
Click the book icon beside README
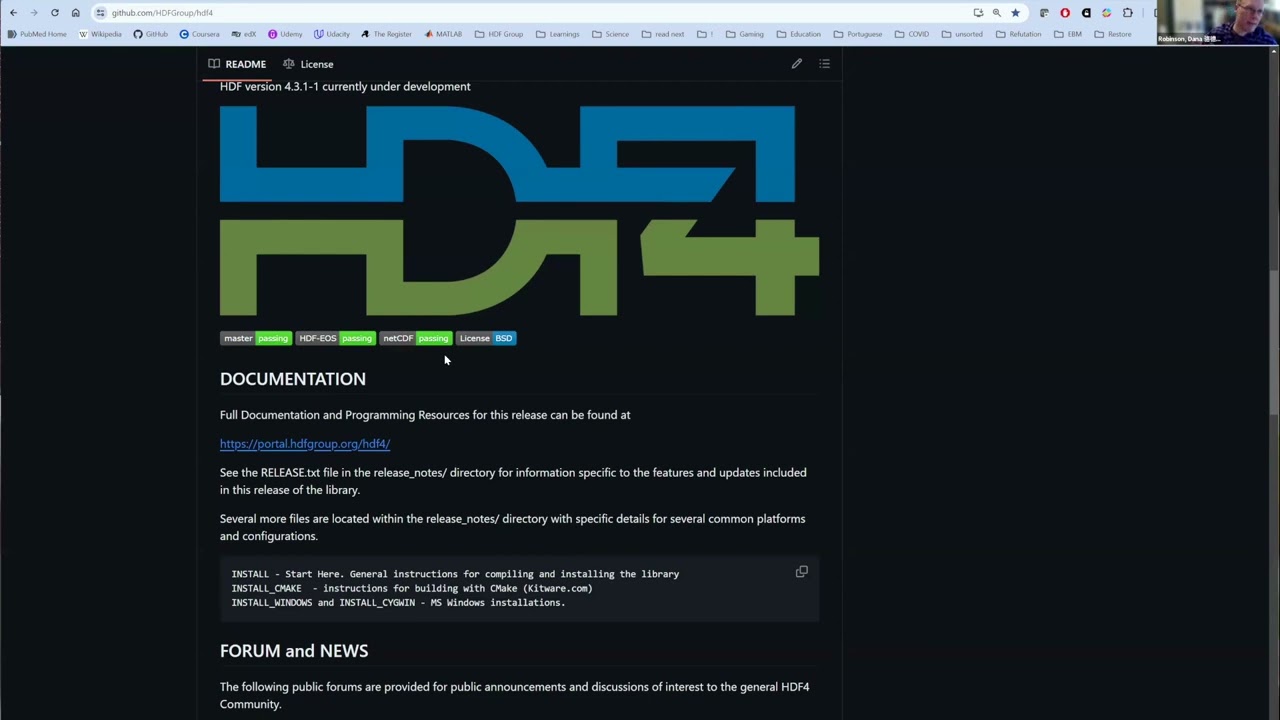(x=214, y=64)
